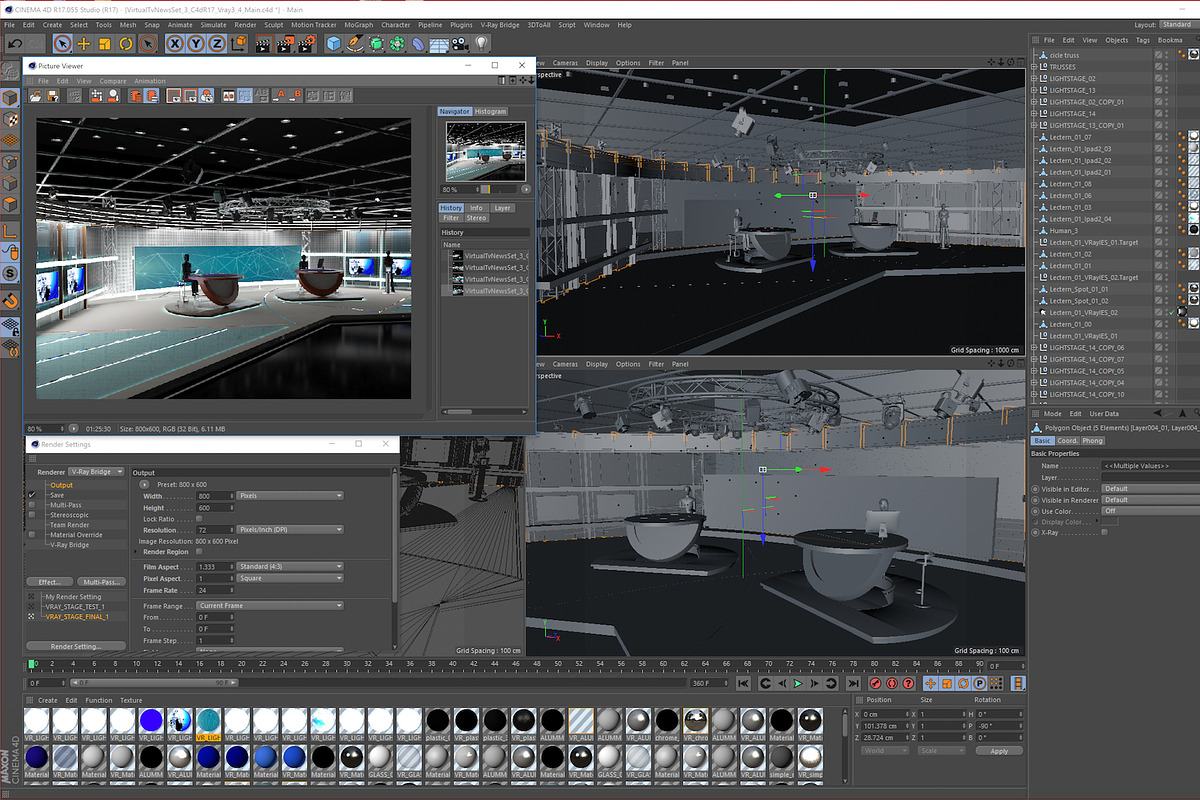
Task: Toggle the Z axis lock
Action: (217, 43)
